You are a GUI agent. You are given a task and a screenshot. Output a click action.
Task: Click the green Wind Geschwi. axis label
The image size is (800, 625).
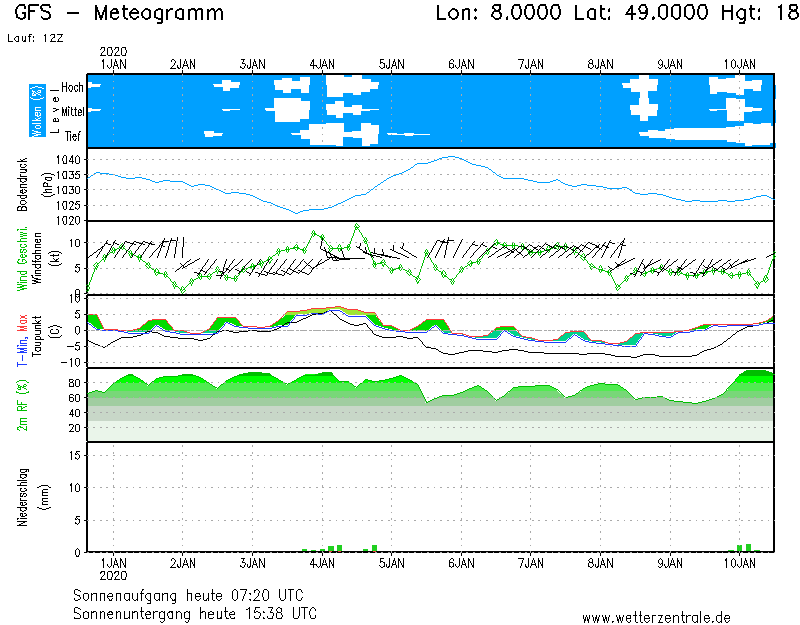point(22,257)
